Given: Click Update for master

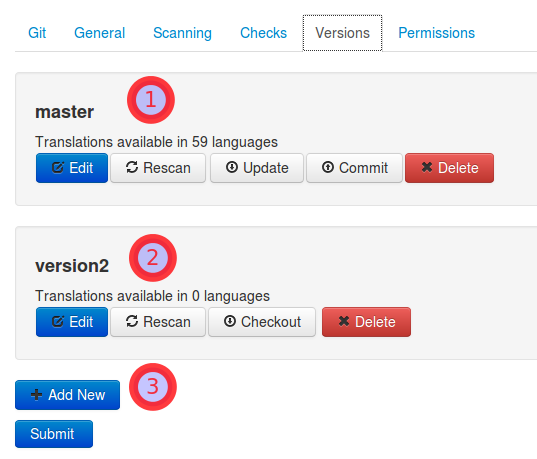Looking at the screenshot, I should click(257, 168).
